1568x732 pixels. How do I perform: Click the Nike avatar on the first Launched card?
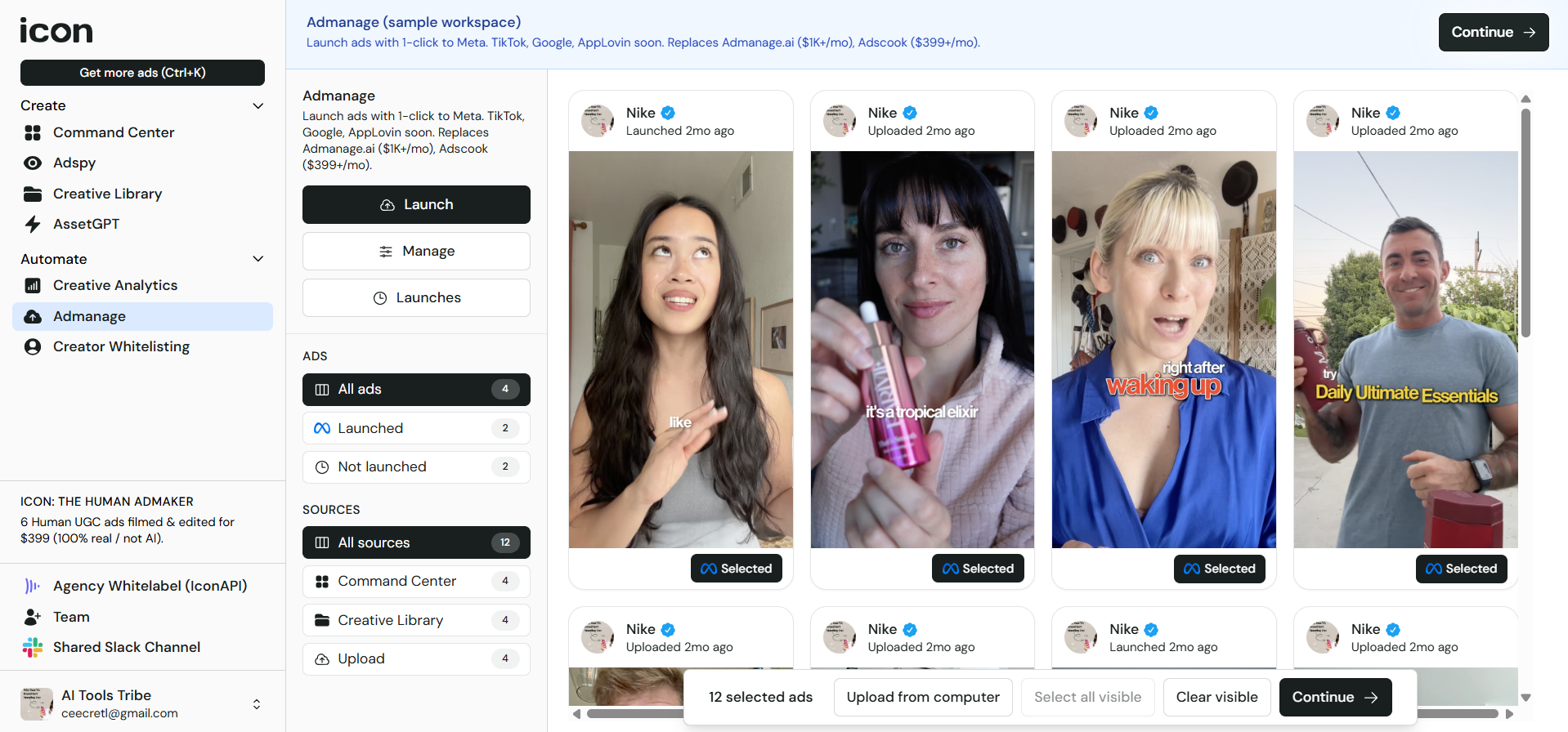[598, 121]
